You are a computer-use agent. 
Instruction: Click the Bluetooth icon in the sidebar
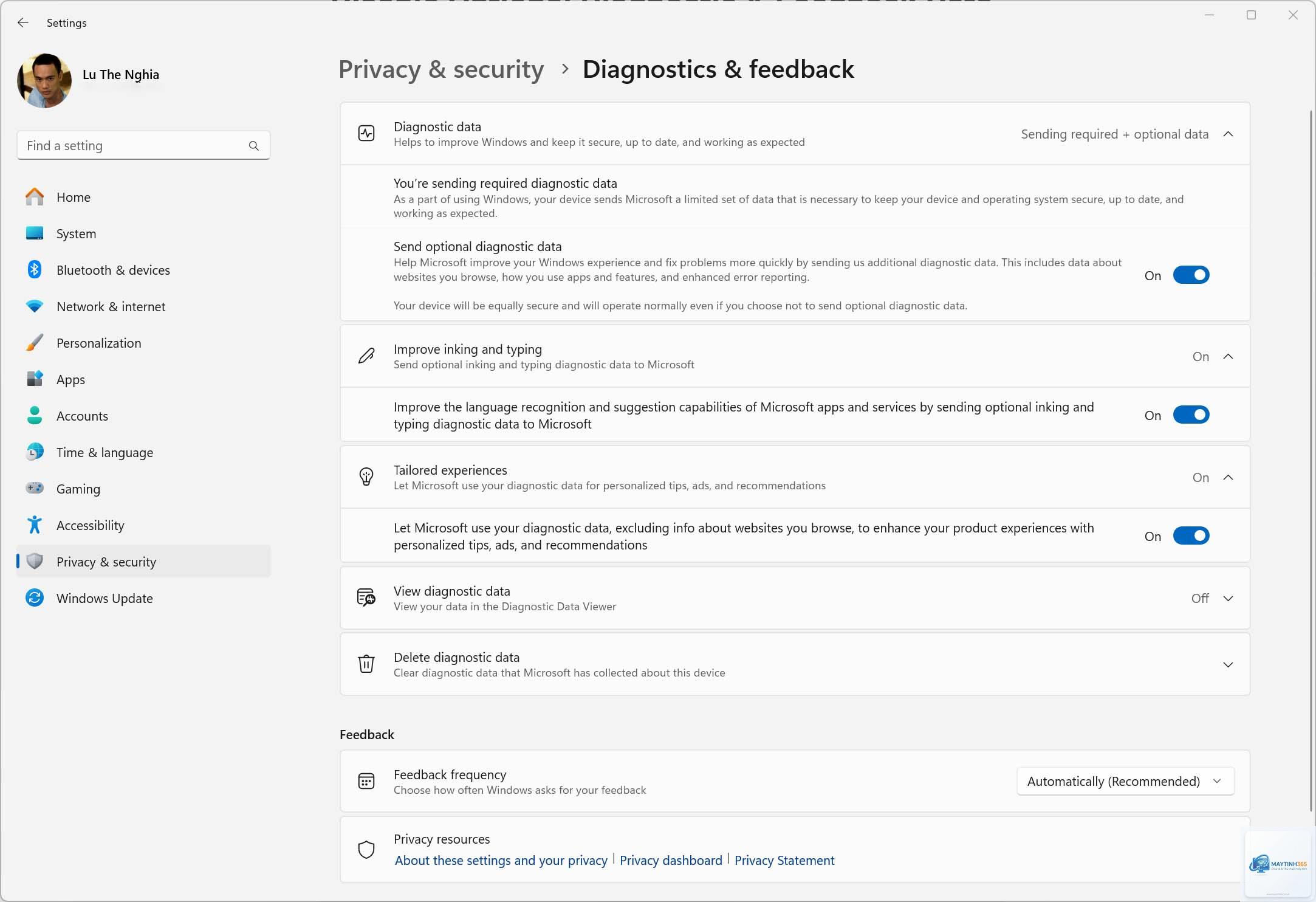(x=35, y=270)
